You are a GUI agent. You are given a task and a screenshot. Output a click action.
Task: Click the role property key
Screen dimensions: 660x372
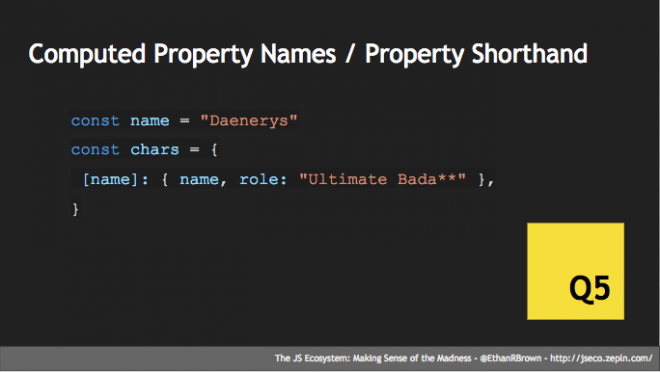259,179
